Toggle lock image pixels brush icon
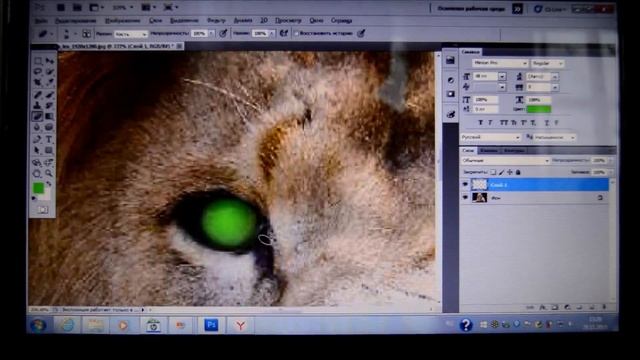Screen dimensions: 640x360 coord(502,172)
